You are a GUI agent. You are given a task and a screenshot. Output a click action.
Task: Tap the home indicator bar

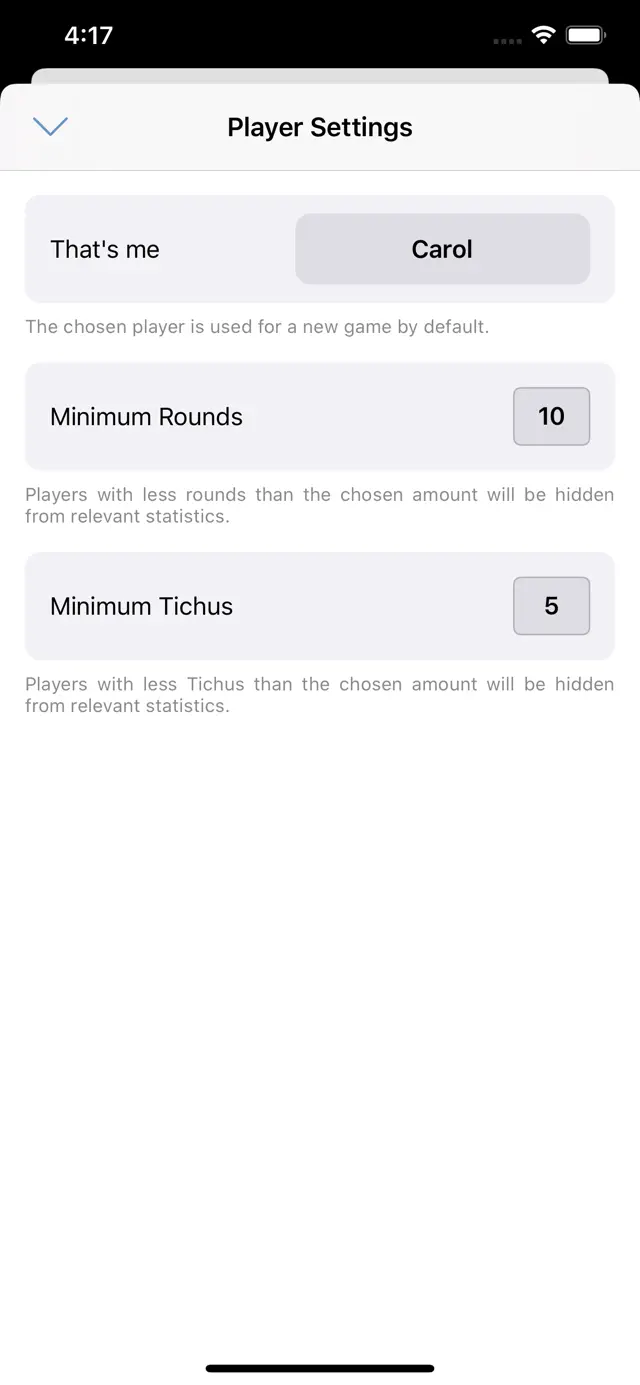tap(320, 1367)
